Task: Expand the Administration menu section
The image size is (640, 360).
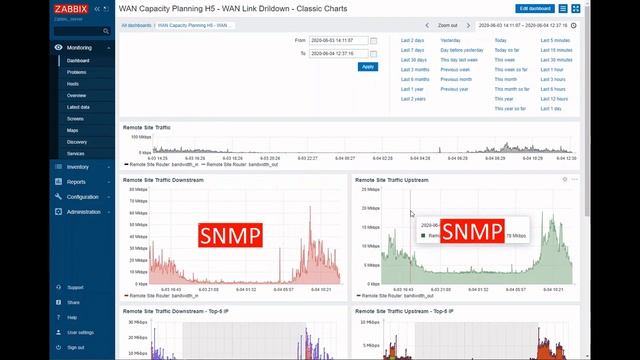Action: (109, 212)
